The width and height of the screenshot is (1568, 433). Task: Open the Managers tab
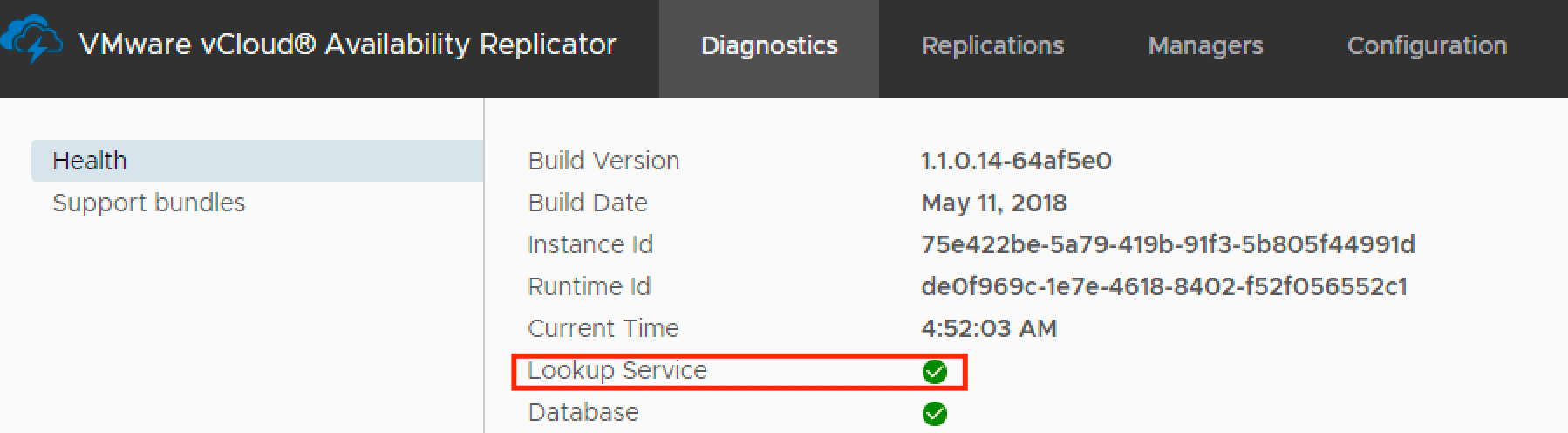click(x=1205, y=46)
